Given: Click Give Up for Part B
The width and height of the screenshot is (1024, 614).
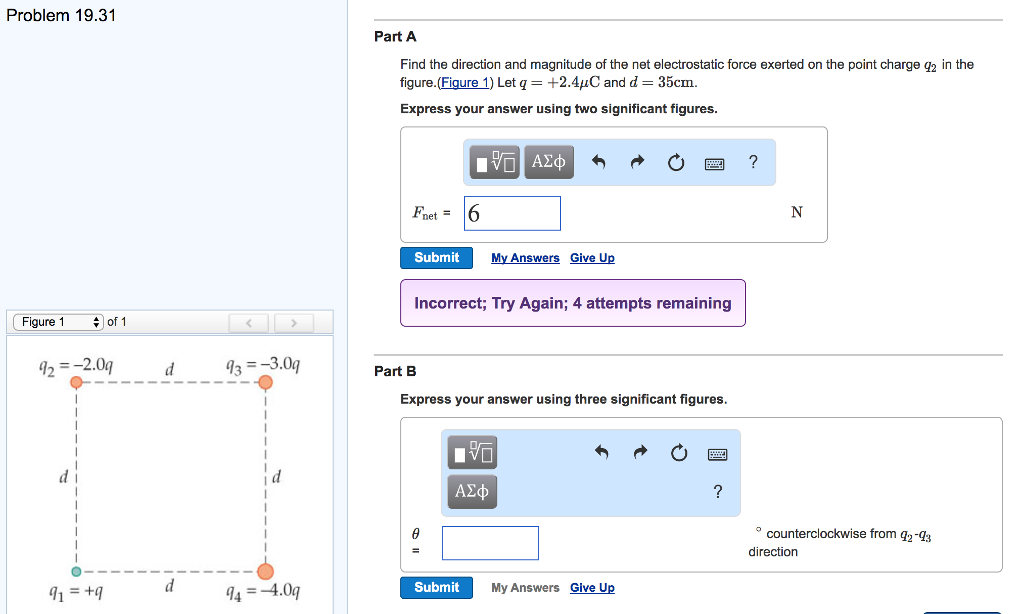Looking at the screenshot, I should tap(592, 588).
